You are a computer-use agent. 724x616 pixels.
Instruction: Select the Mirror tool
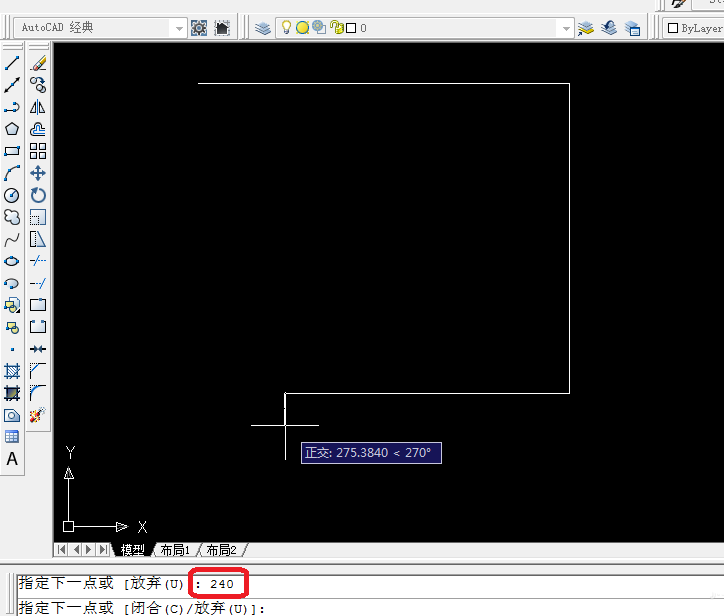coord(38,107)
